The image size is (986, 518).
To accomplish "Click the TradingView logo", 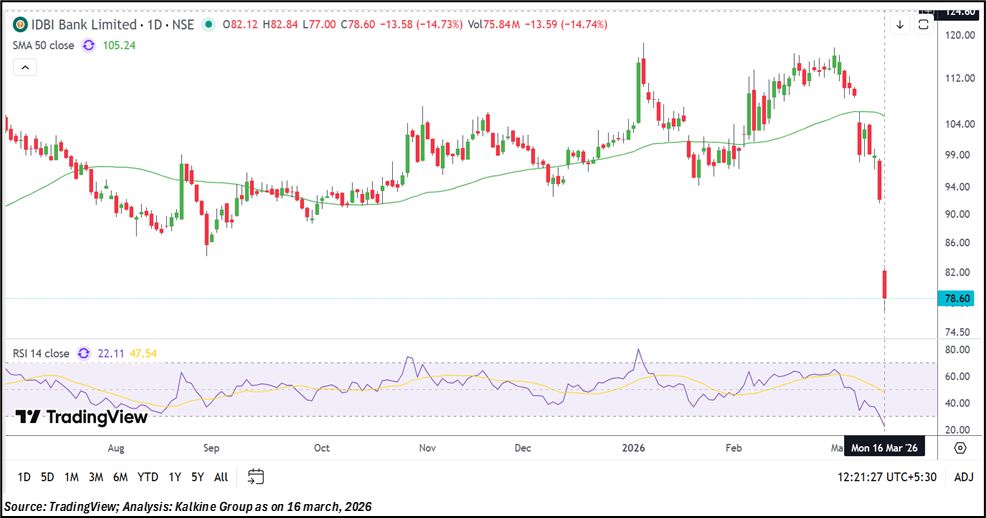I will pyautogui.click(x=68, y=417).
